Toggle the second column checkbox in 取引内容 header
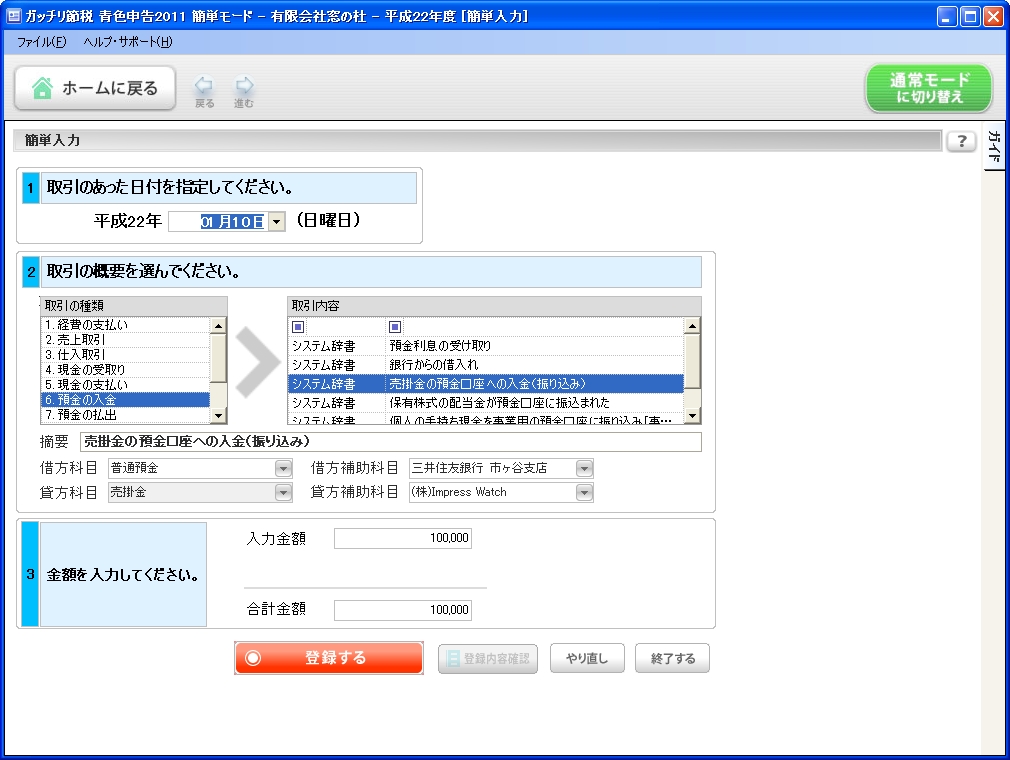Image resolution: width=1010 pixels, height=760 pixels. click(x=393, y=326)
